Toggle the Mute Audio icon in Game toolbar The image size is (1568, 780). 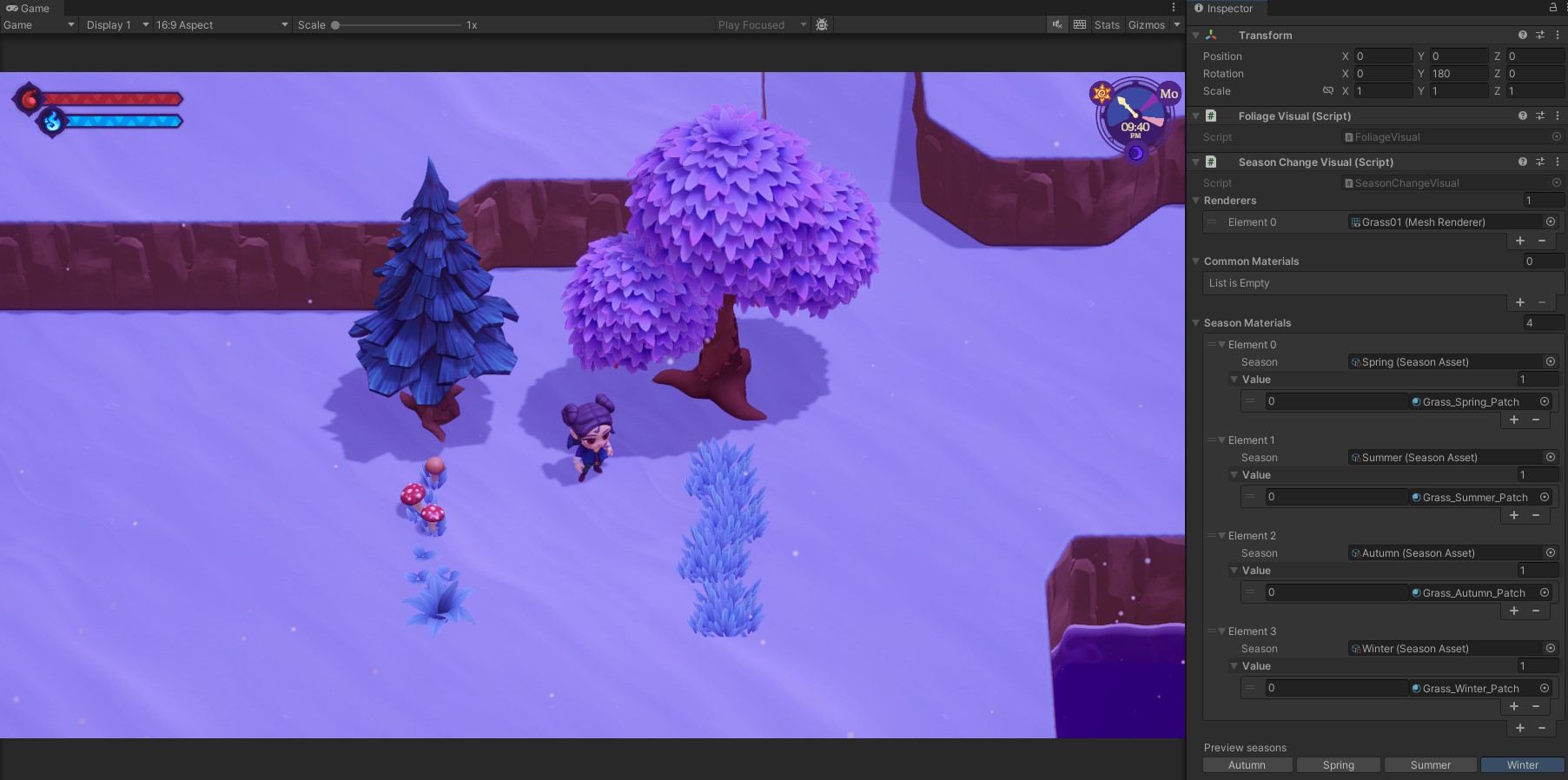pyautogui.click(x=1057, y=24)
